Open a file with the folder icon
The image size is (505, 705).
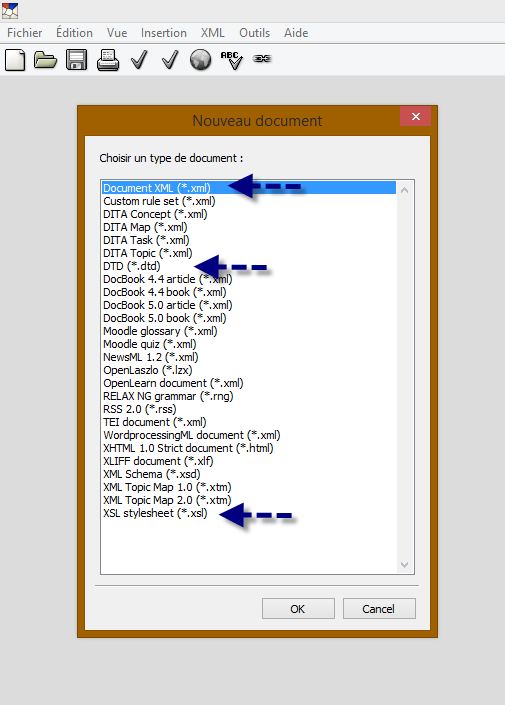click(x=45, y=60)
